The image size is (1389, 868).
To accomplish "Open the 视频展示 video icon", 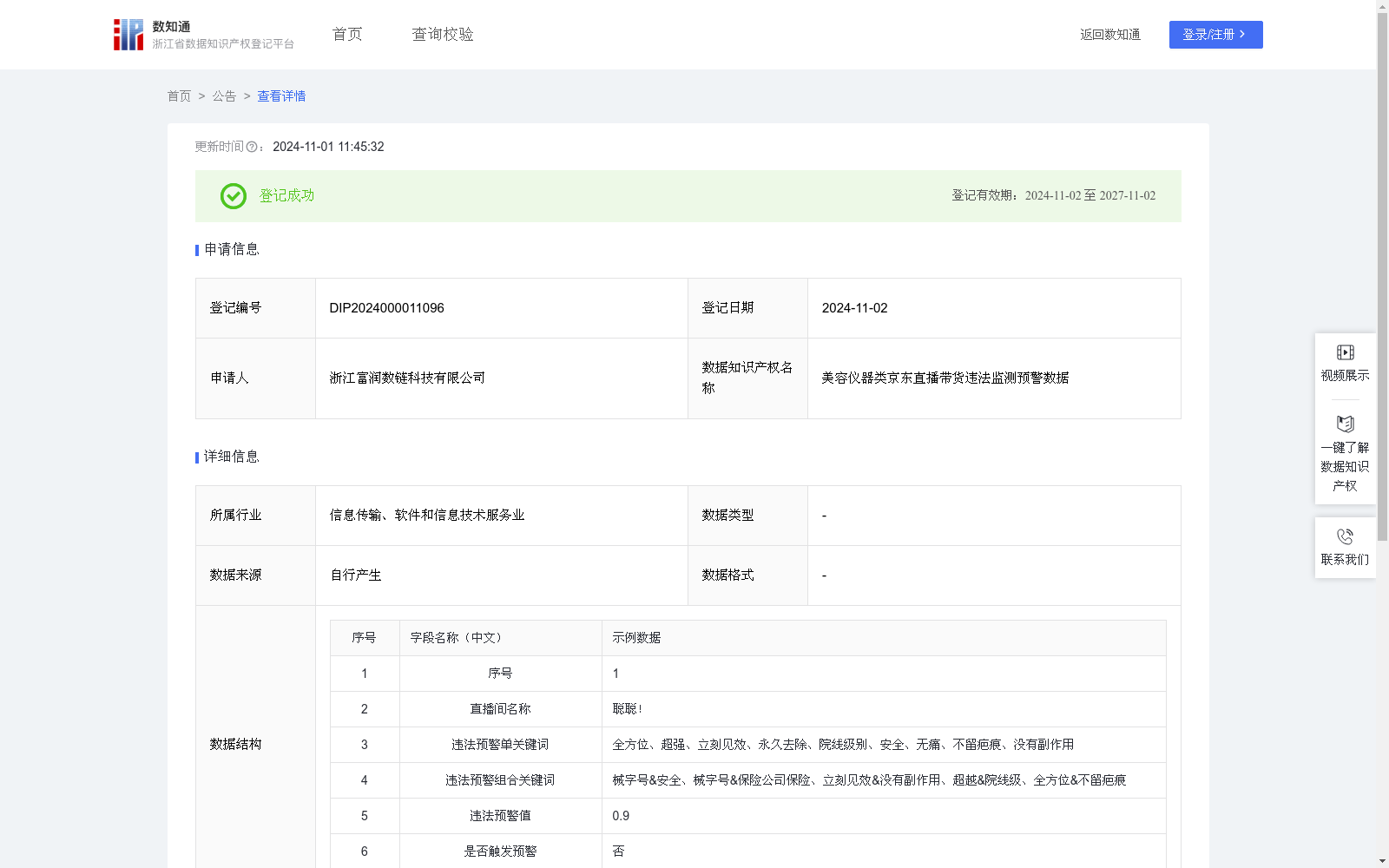I will [1345, 352].
